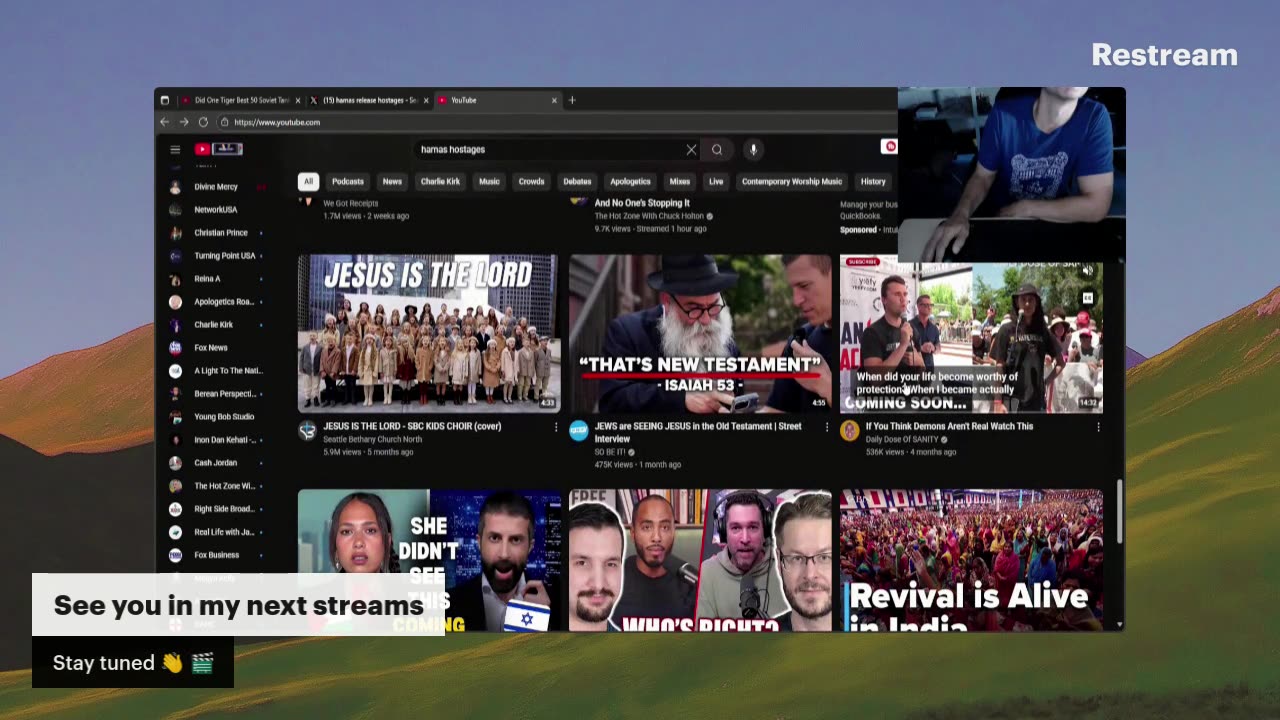Select the YouTube browser tab
Image resolution: width=1280 pixels, height=720 pixels.
tap(497, 100)
